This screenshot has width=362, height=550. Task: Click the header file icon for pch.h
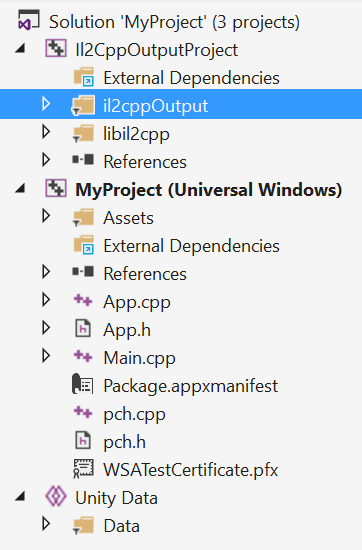coord(83,441)
